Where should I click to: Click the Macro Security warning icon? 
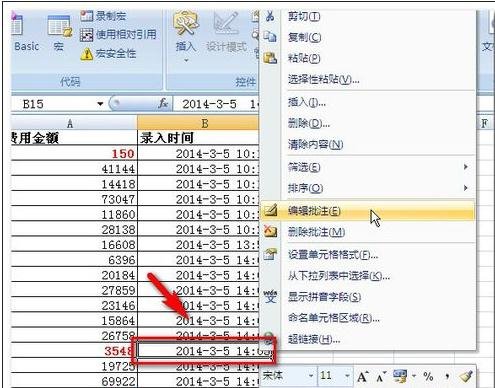click(x=87, y=54)
